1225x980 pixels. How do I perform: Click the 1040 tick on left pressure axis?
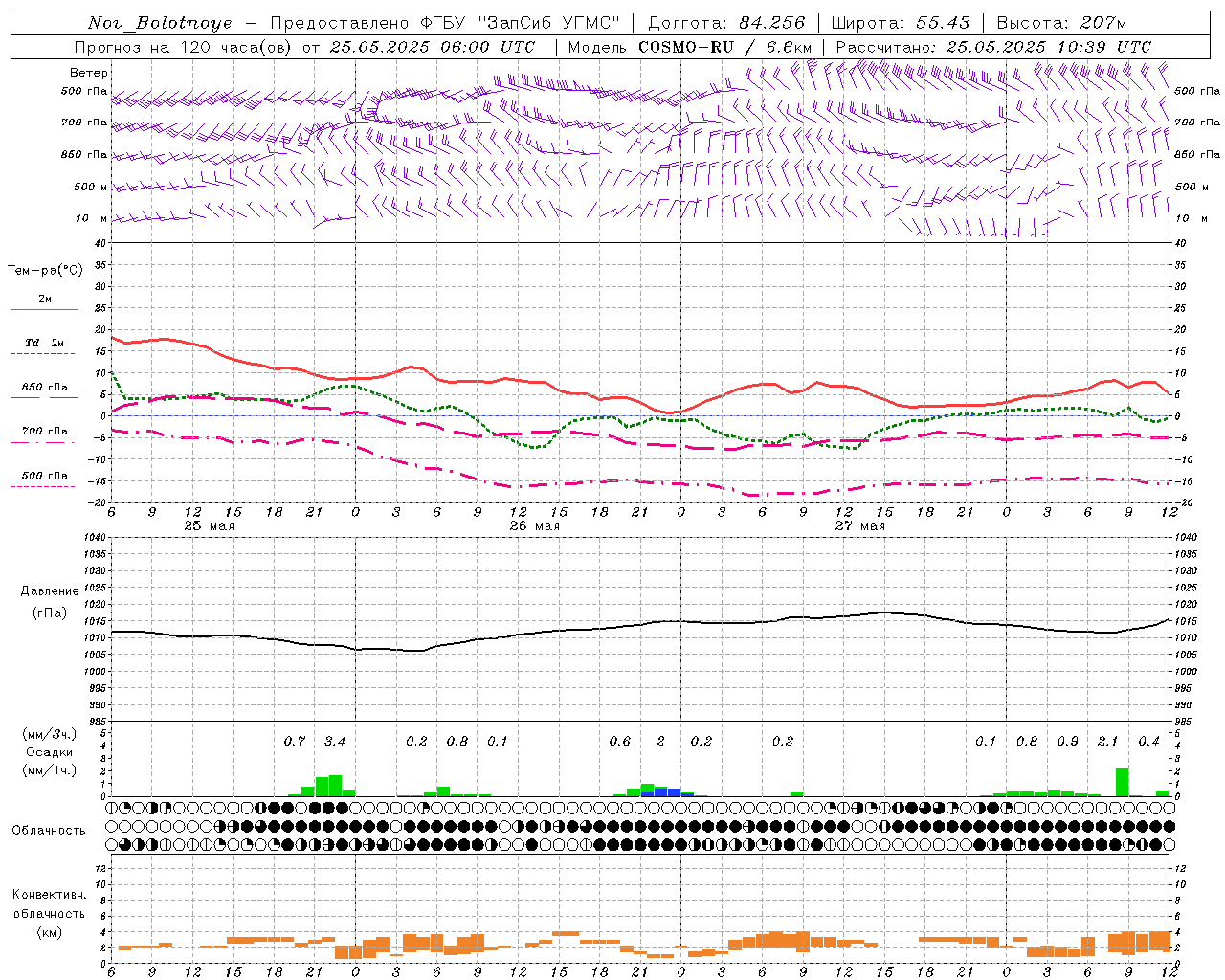coord(93,538)
